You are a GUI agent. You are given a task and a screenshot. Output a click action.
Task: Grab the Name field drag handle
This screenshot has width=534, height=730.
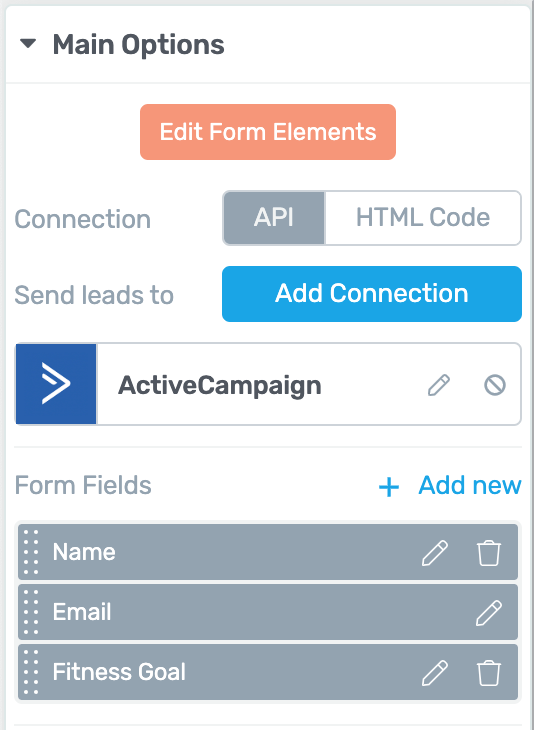tap(31, 552)
